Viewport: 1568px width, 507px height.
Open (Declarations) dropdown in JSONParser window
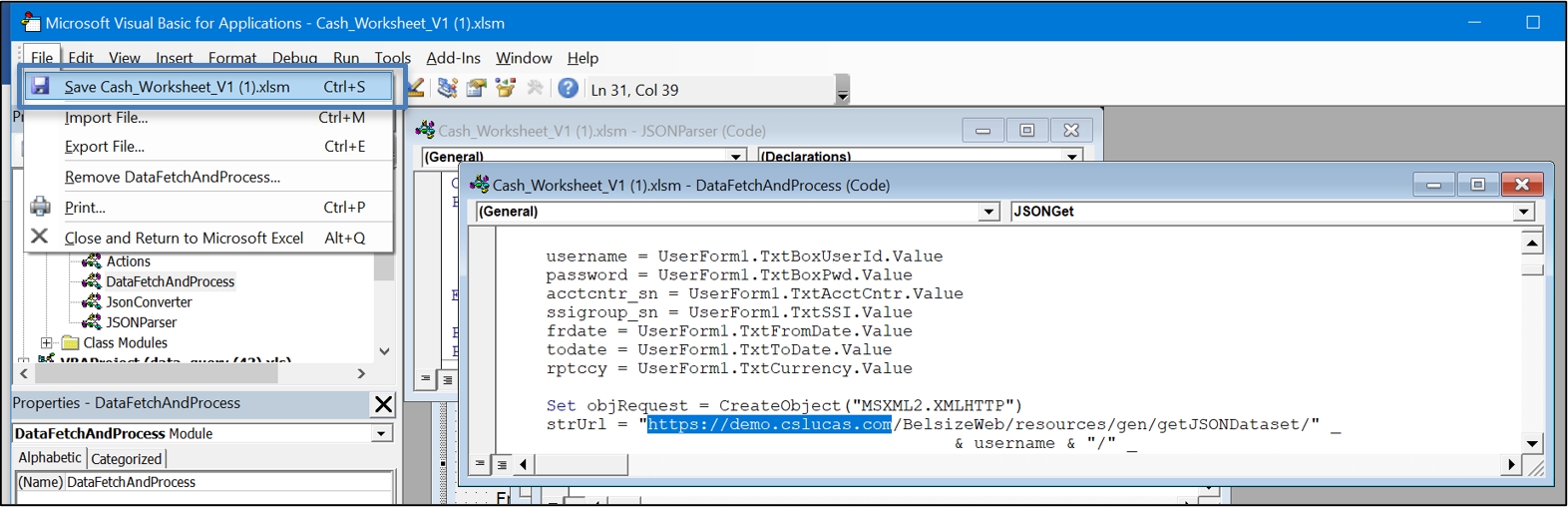[1072, 157]
